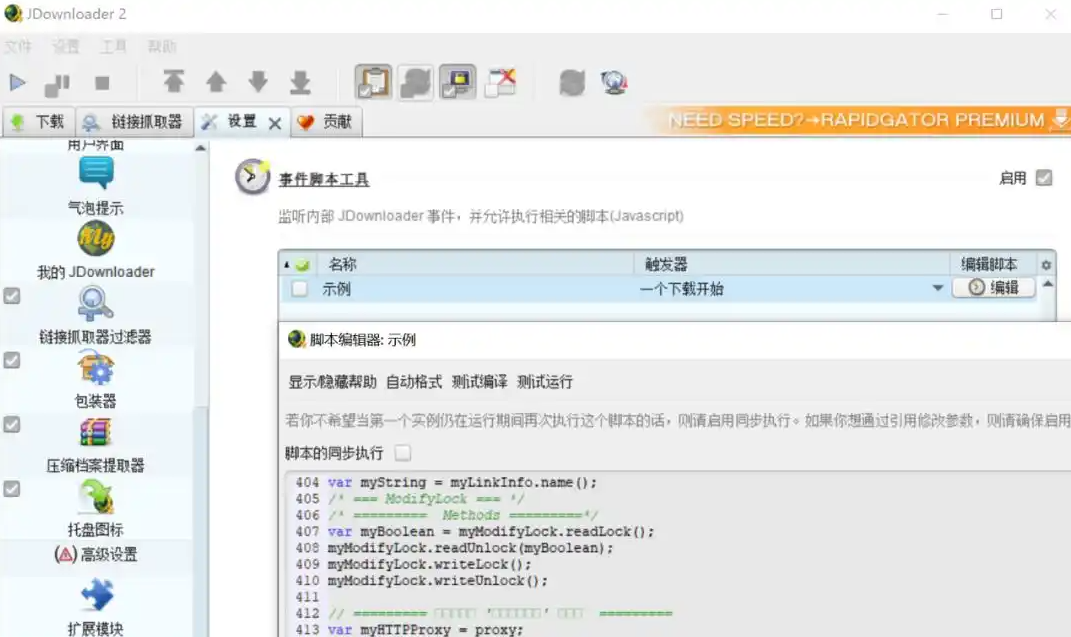Enable the 示例 script row checkbox

[300, 289]
